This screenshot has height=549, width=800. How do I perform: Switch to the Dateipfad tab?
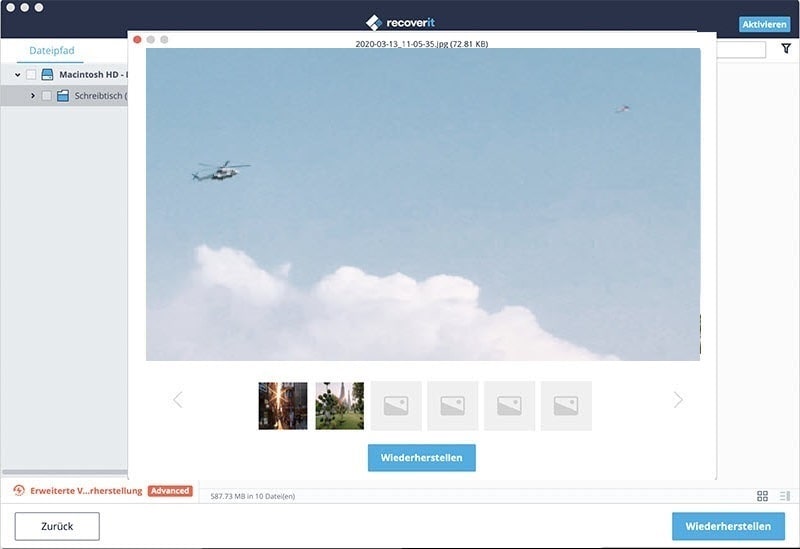click(52, 51)
